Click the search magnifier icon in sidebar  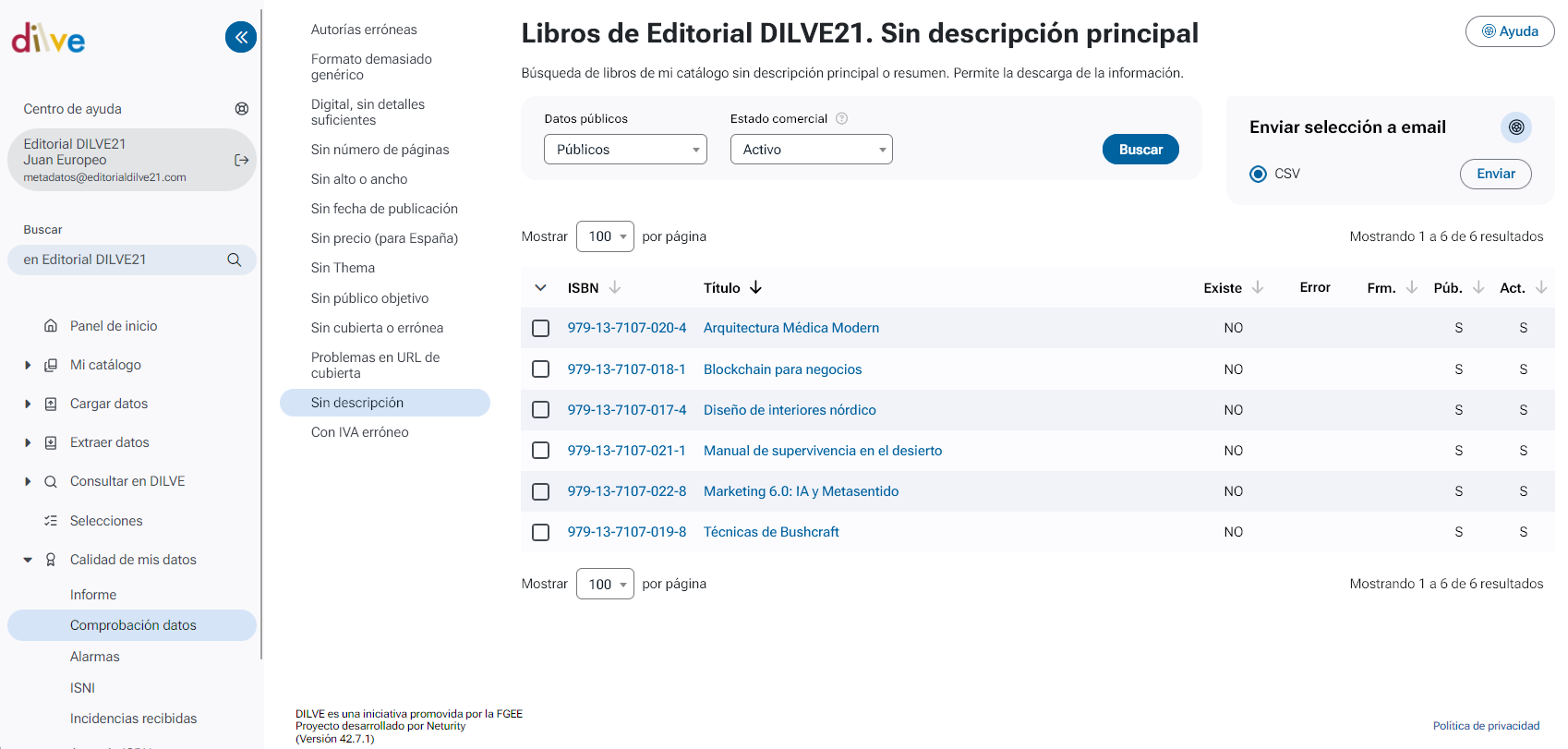coord(235,260)
